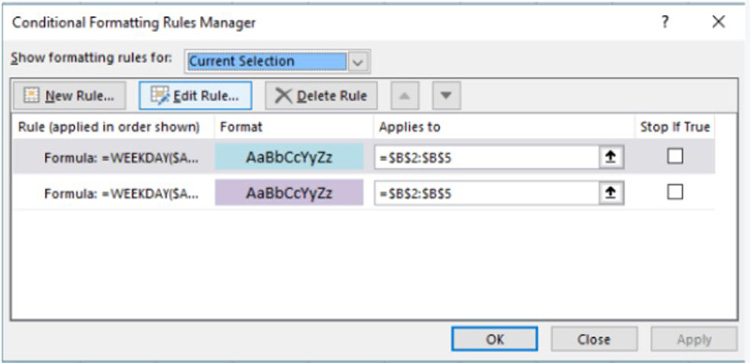This screenshot has height=363, width=750.
Task: Close the dialog with the X icon
Action: 718,22
